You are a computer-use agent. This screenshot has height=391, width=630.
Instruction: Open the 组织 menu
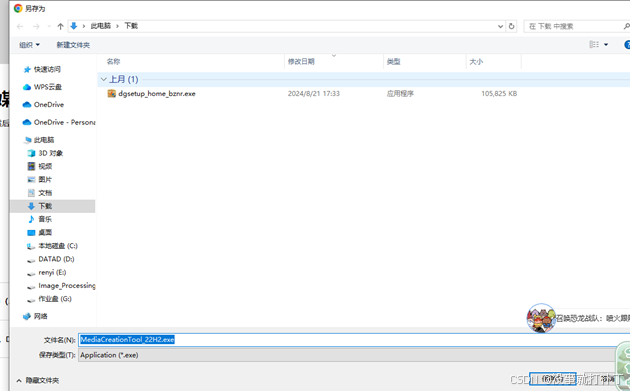click(29, 45)
